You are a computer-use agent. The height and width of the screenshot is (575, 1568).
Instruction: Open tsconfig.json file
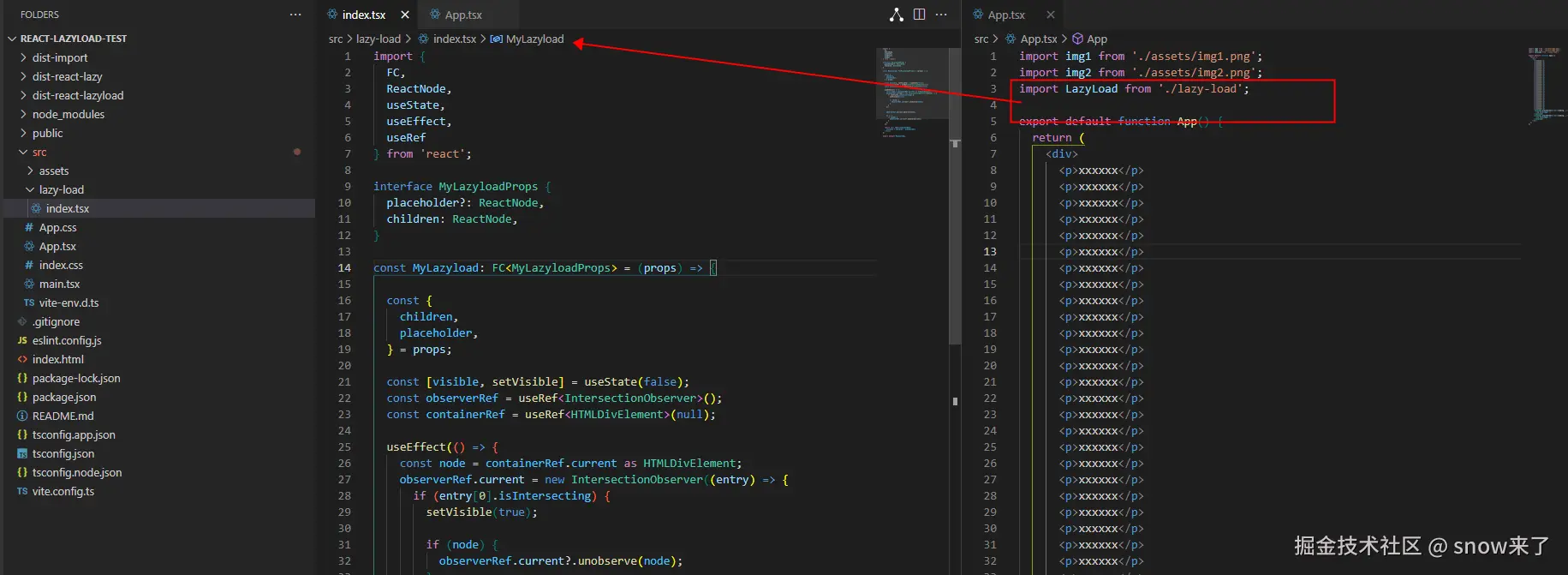[63, 453]
